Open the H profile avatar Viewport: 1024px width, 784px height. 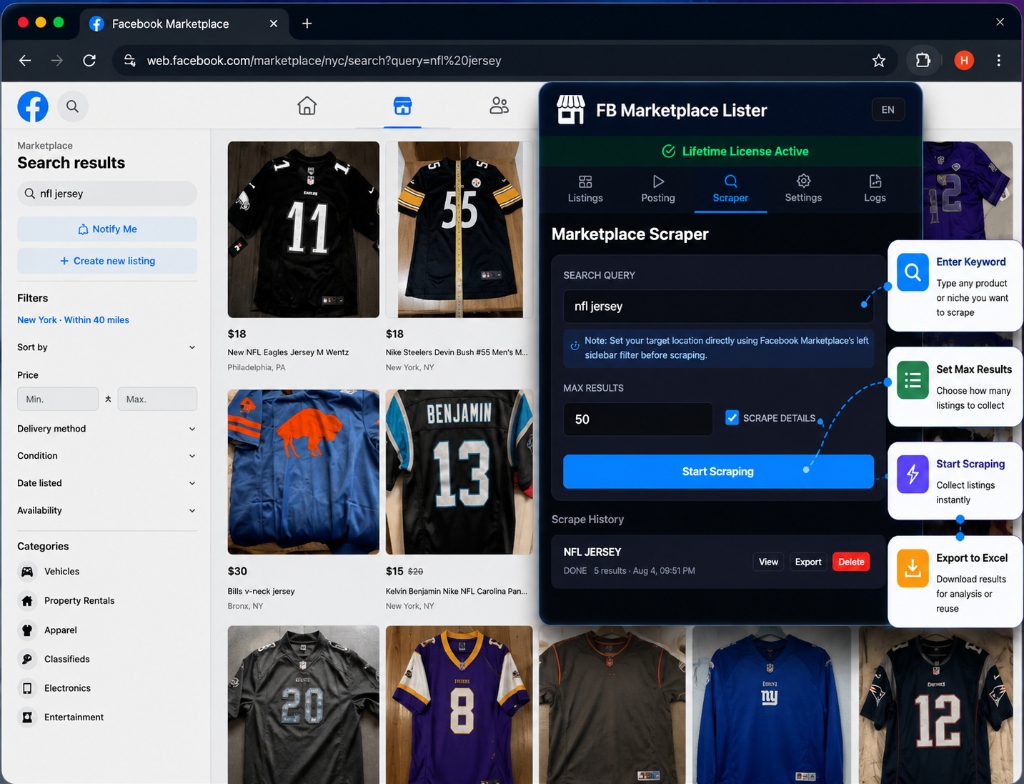coord(964,61)
